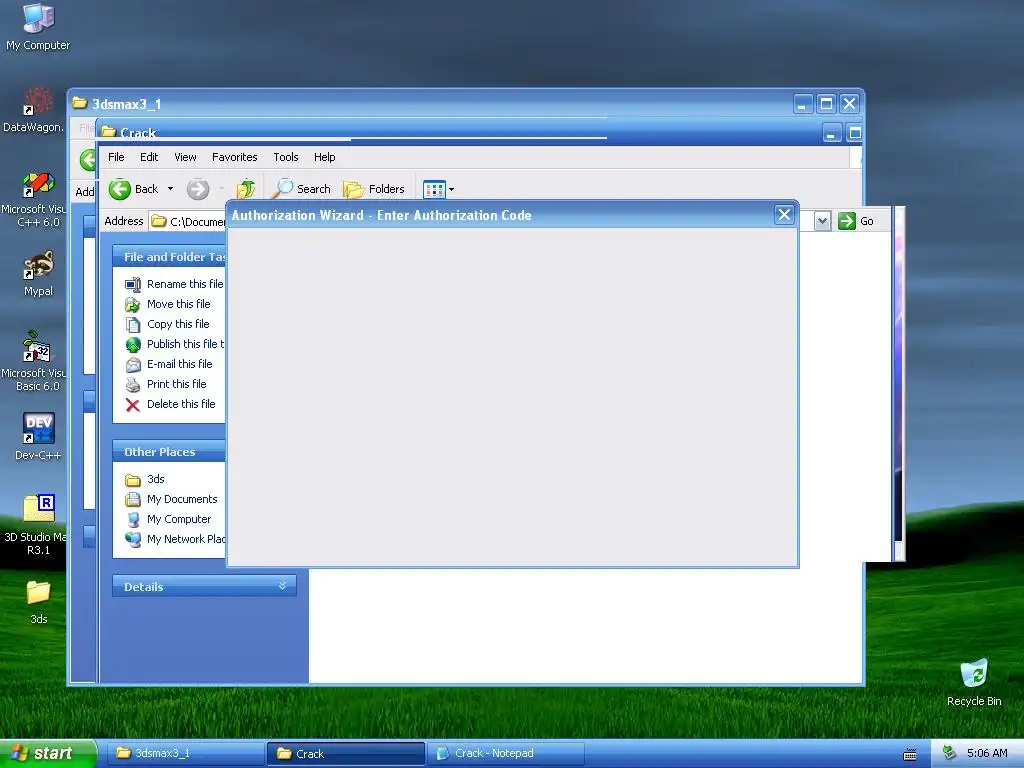Maximize the 3dsmax3_1 window
Screen dimensions: 1024x768
pyautogui.click(x=826, y=104)
